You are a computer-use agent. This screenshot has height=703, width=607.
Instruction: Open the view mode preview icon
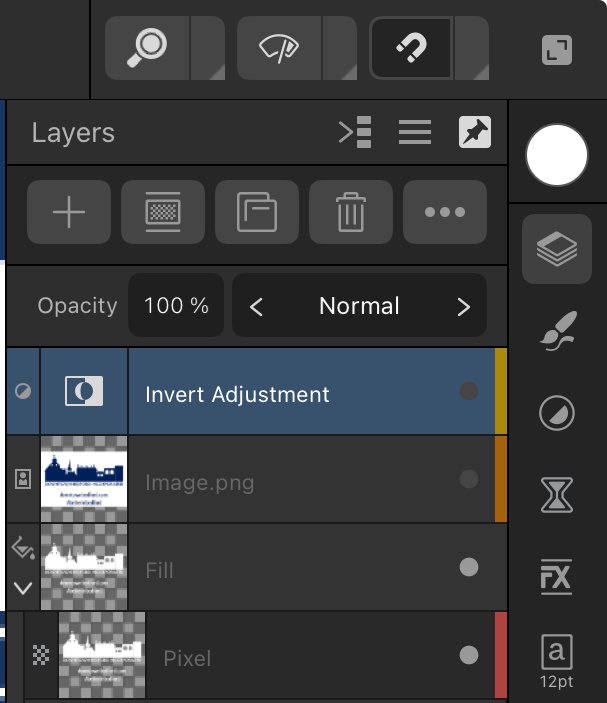(x=279, y=48)
